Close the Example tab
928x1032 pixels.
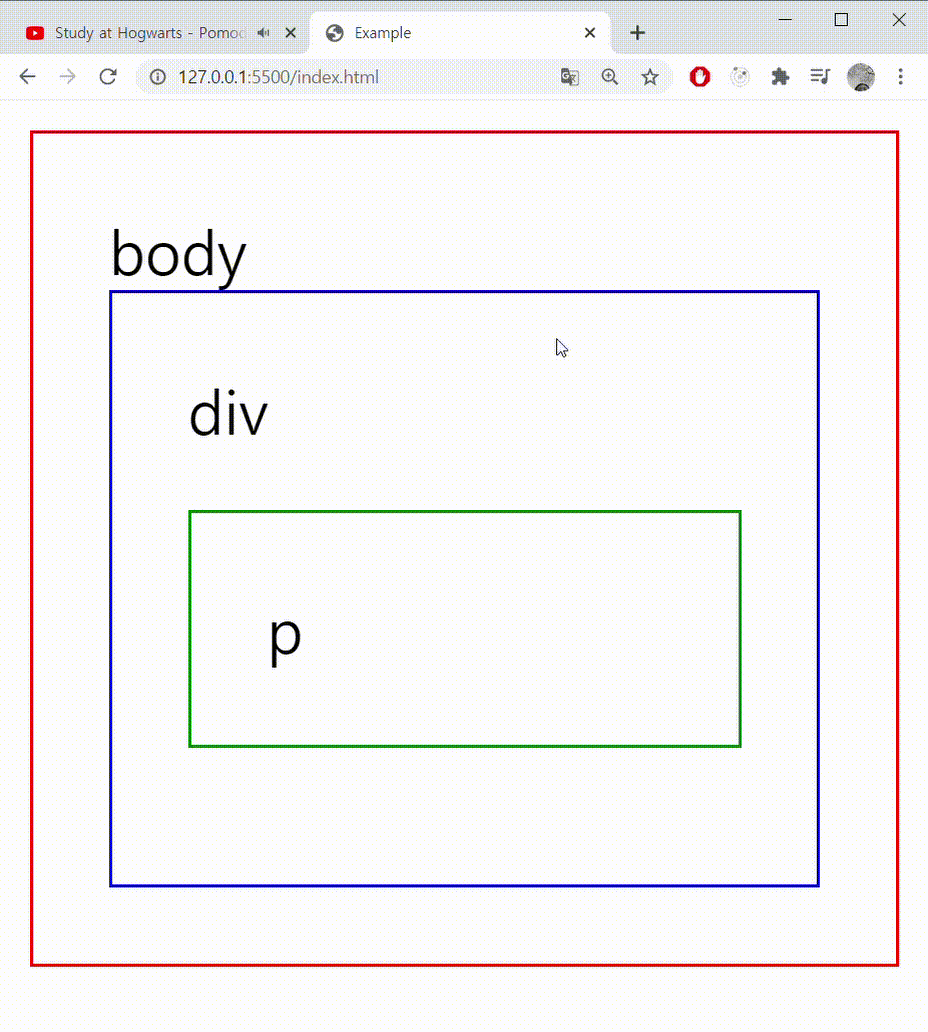pos(590,33)
